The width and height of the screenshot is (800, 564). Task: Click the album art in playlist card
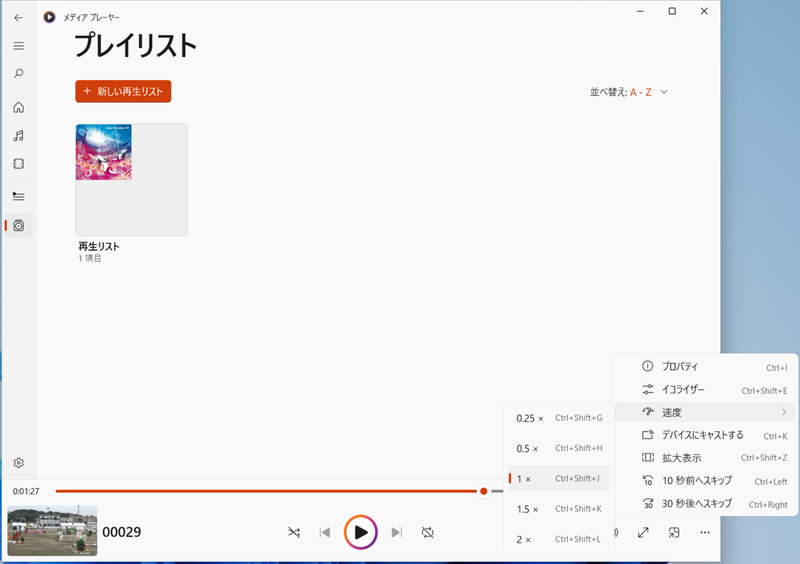pos(104,152)
